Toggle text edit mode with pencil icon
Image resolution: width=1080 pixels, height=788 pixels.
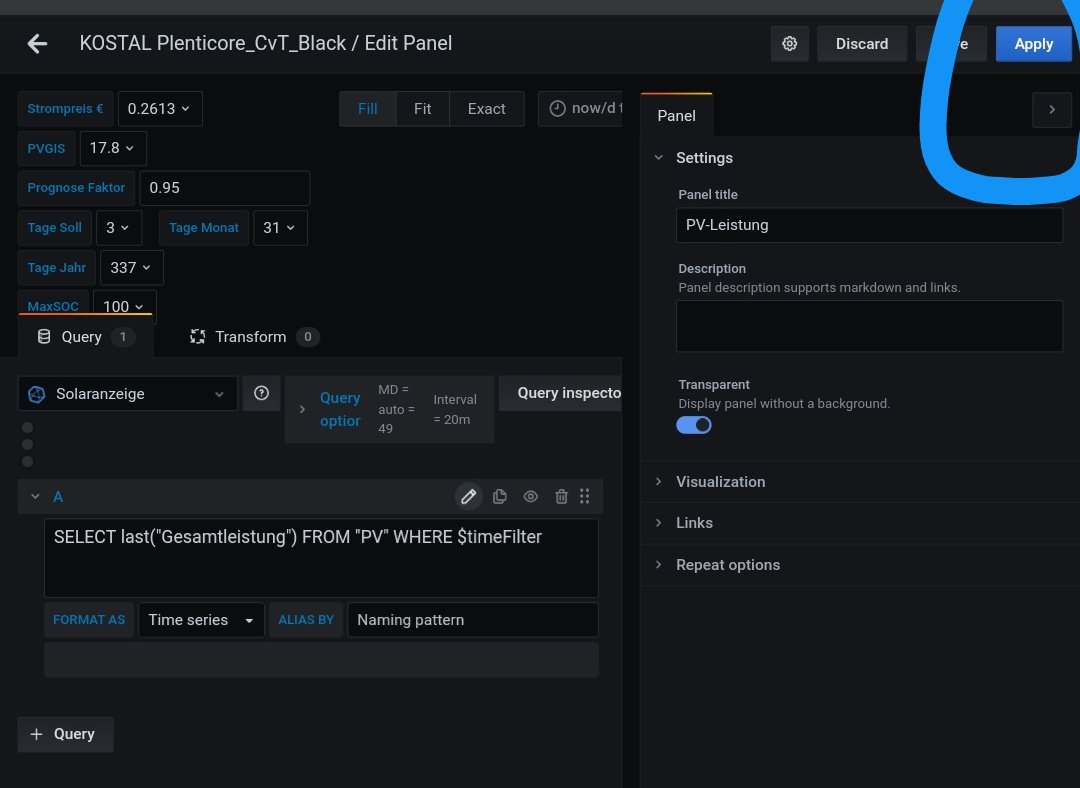point(468,496)
